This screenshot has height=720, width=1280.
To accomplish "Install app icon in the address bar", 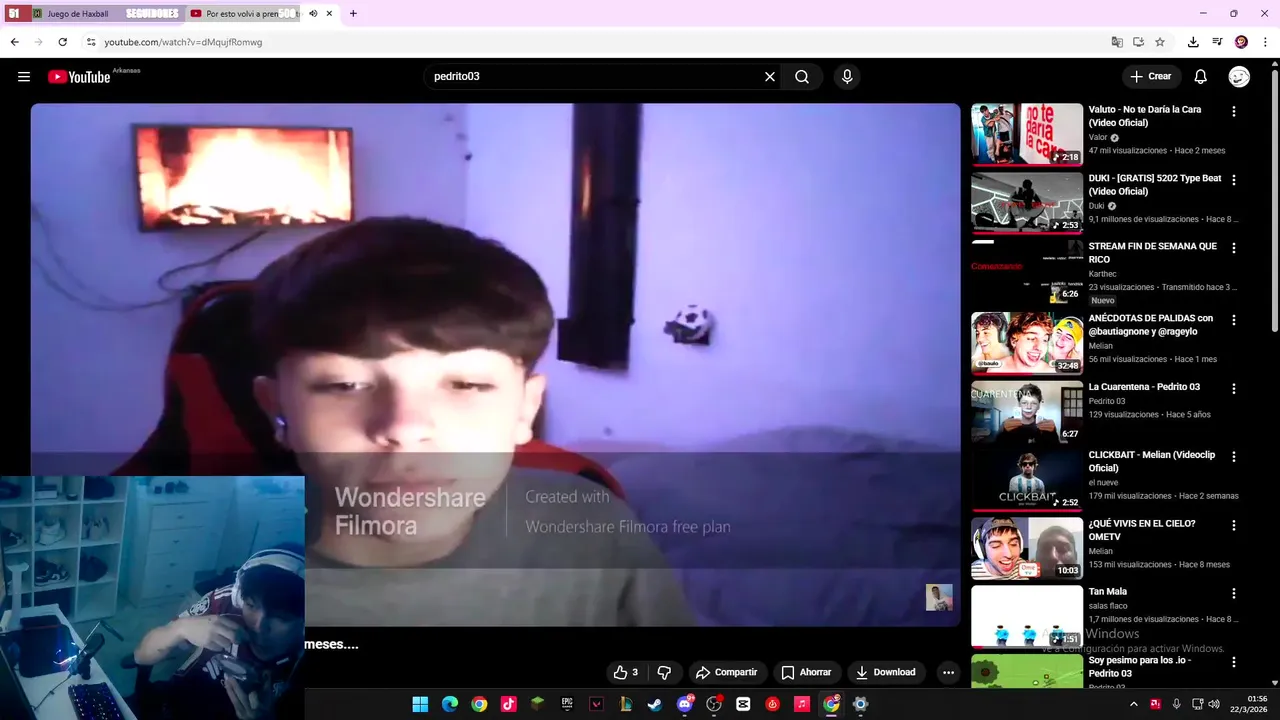I will click(1138, 42).
